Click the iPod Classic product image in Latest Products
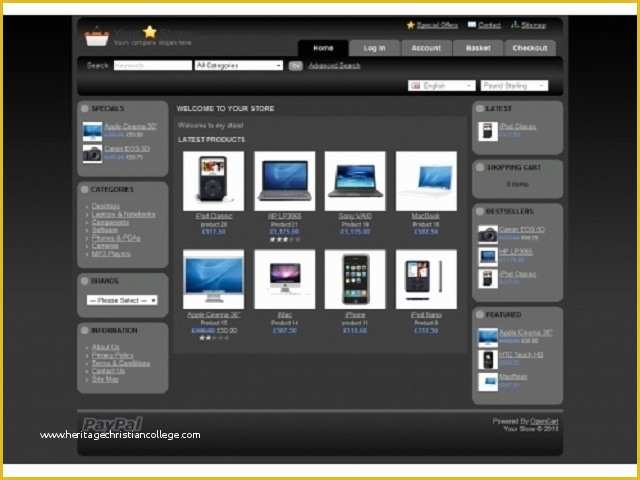 pyautogui.click(x=213, y=181)
